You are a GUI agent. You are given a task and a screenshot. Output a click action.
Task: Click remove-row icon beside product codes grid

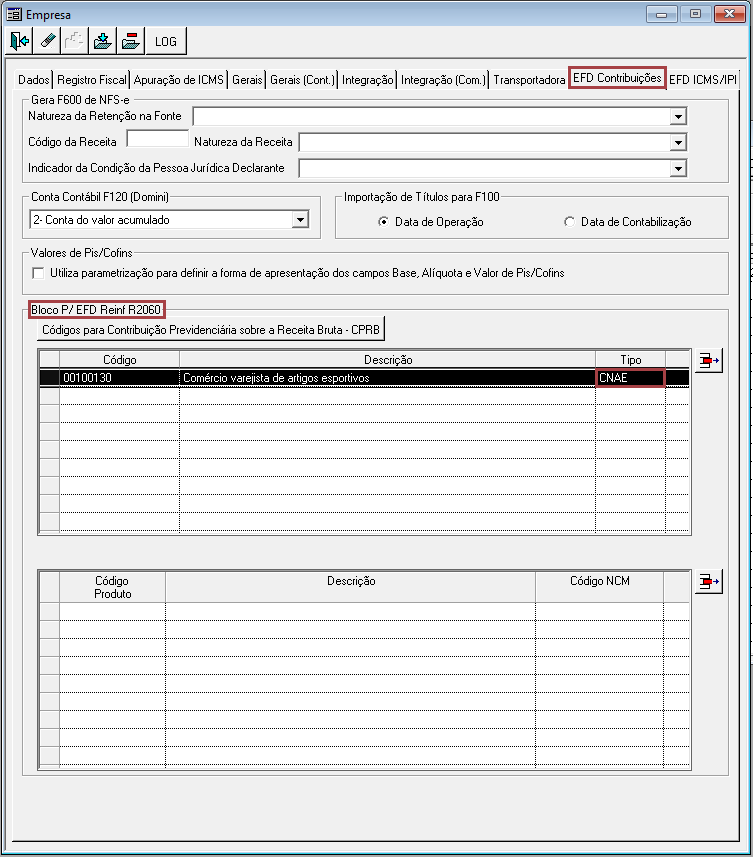point(709,582)
